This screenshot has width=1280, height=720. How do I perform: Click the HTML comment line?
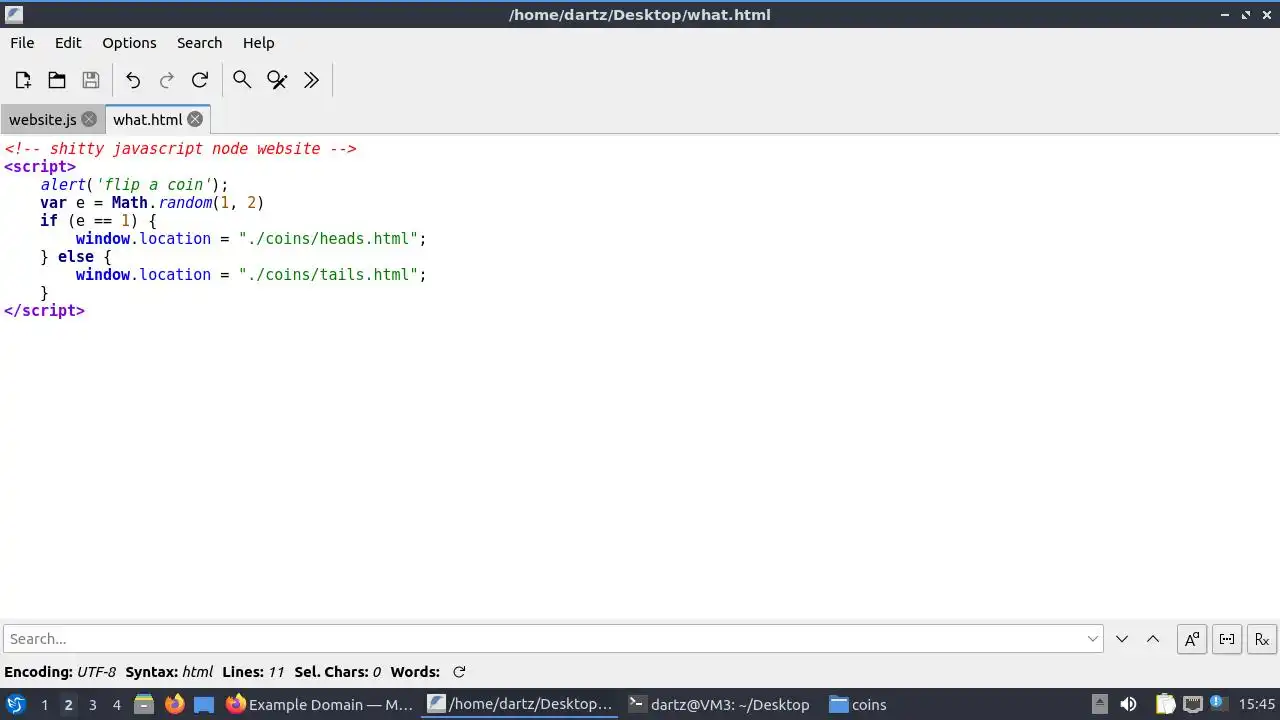180,149
